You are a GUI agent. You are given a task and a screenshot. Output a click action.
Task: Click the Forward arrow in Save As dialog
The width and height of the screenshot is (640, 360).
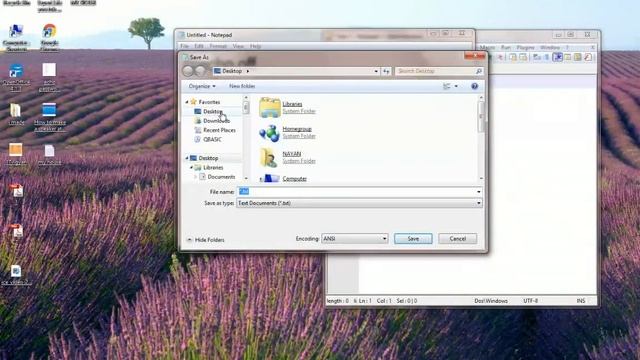[x=200, y=71]
